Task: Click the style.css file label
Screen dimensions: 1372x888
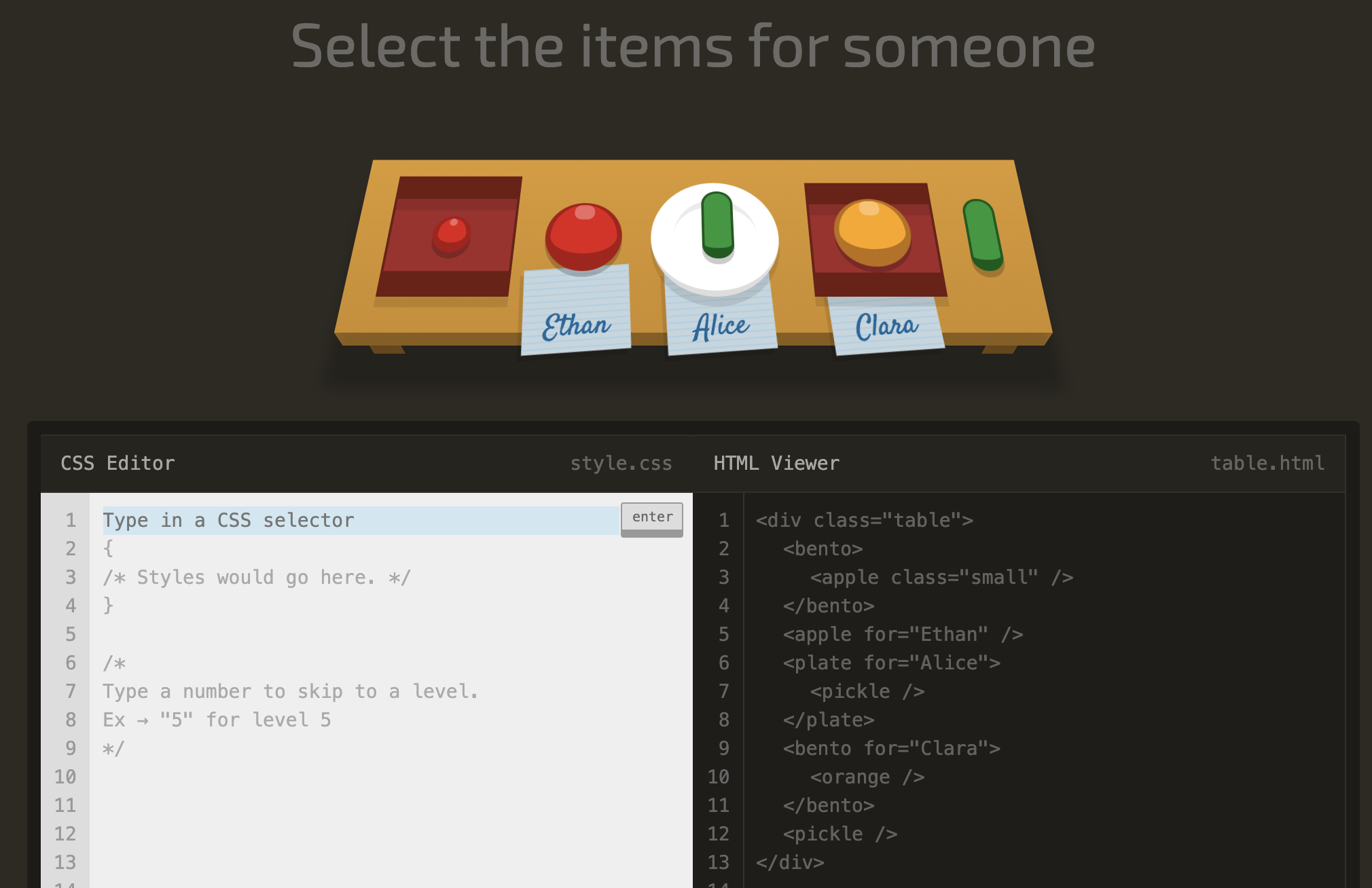Action: [621, 464]
